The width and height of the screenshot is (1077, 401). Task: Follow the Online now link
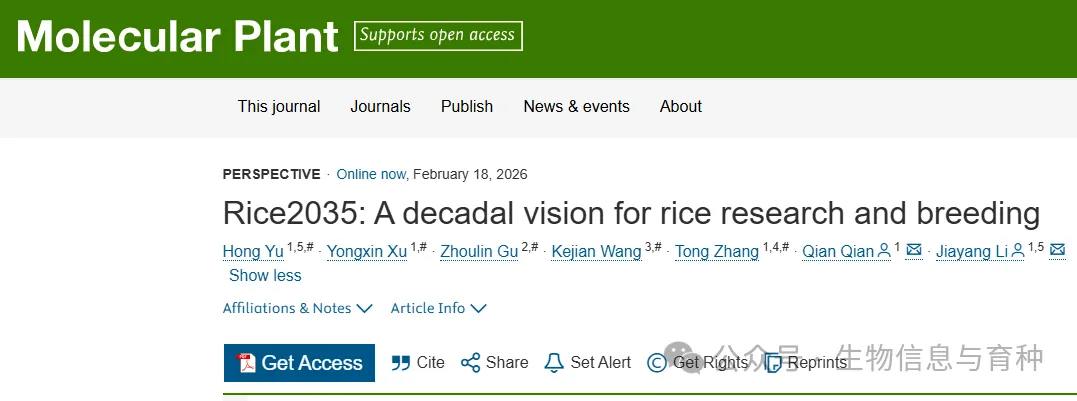point(371,174)
